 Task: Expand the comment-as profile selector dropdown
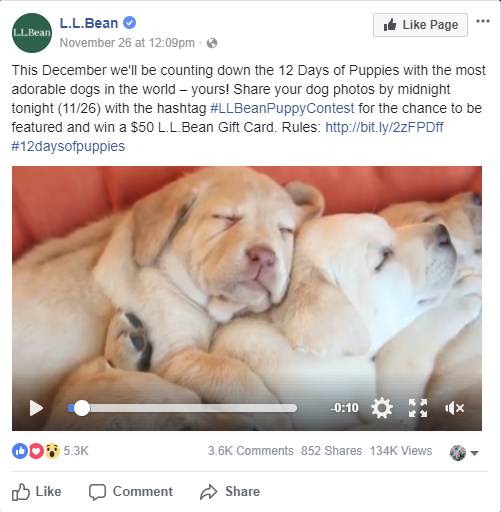[464, 453]
